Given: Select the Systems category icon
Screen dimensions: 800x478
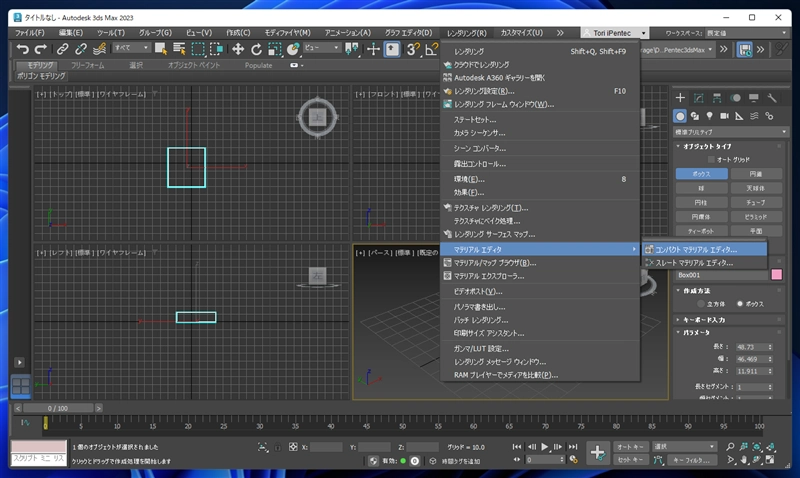Looking at the screenshot, I should (x=769, y=116).
